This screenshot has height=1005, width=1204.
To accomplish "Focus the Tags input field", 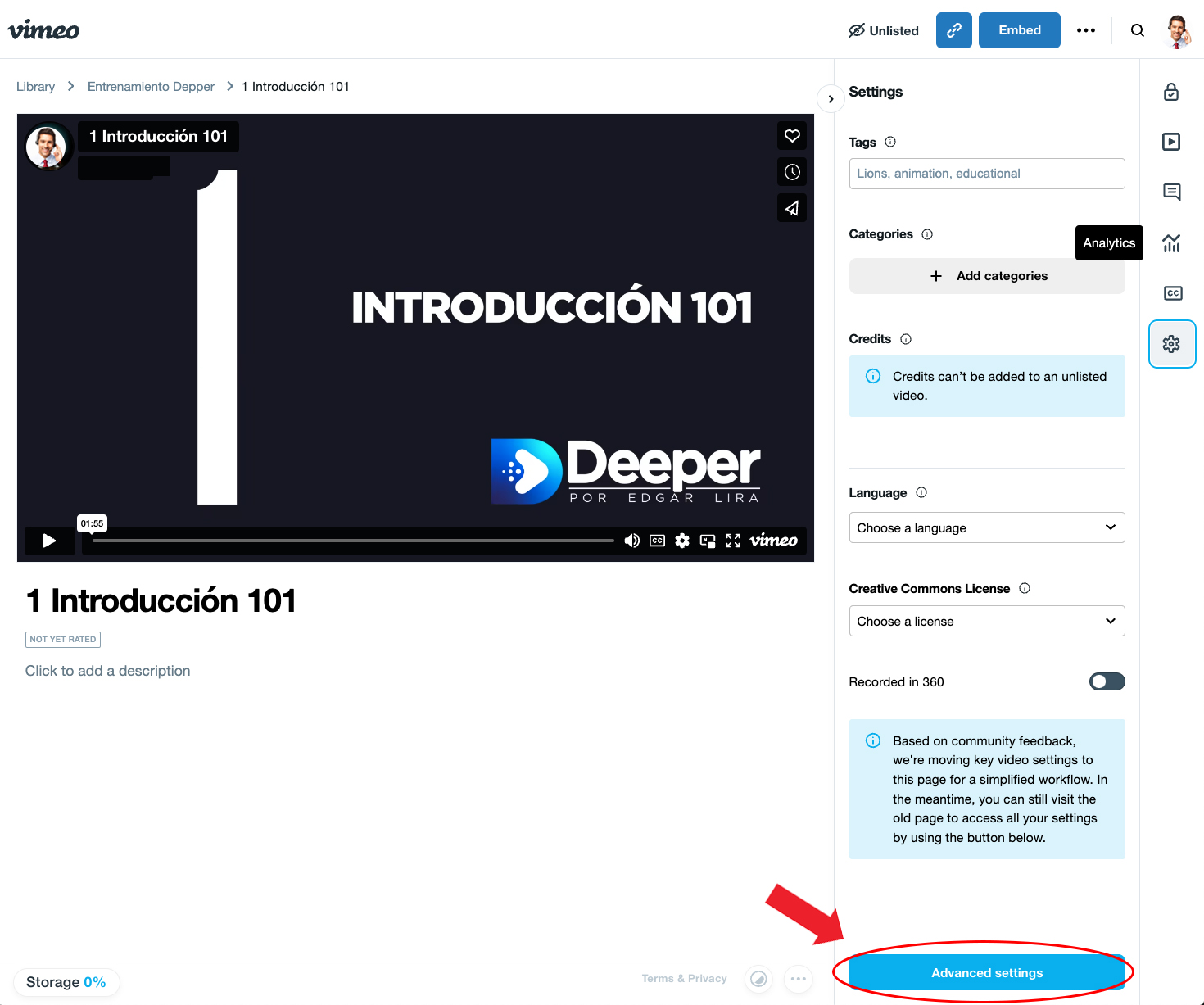I will coord(987,174).
